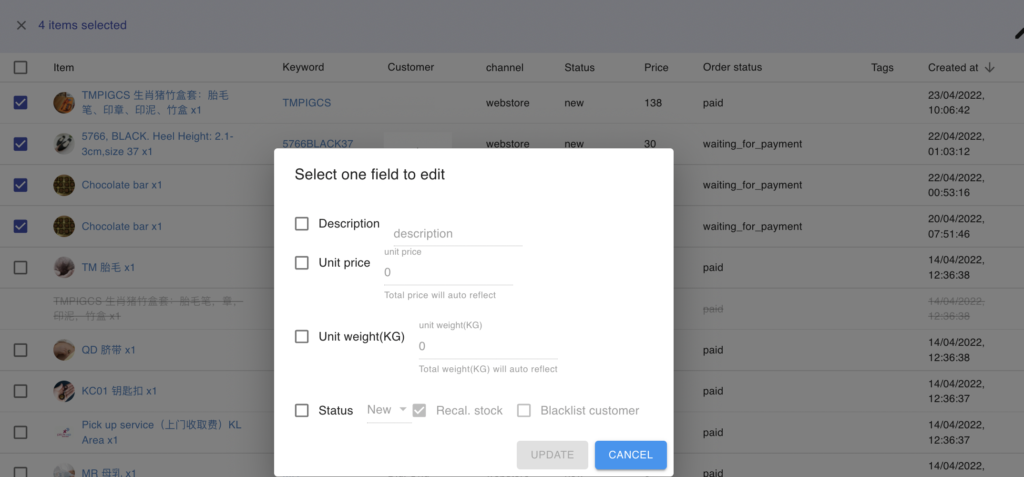Click the pencil edit icon at top right
This screenshot has height=477, width=1024.
point(1018,32)
